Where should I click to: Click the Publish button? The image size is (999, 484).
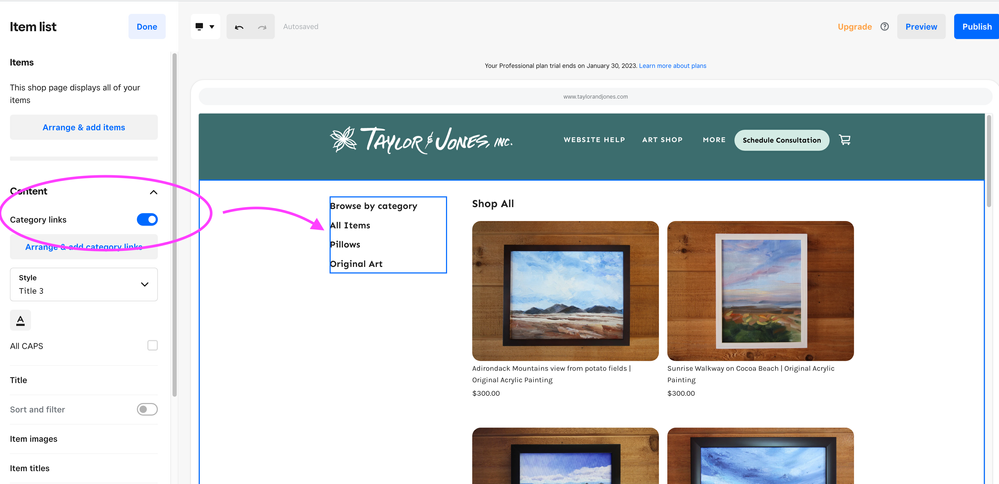976,27
